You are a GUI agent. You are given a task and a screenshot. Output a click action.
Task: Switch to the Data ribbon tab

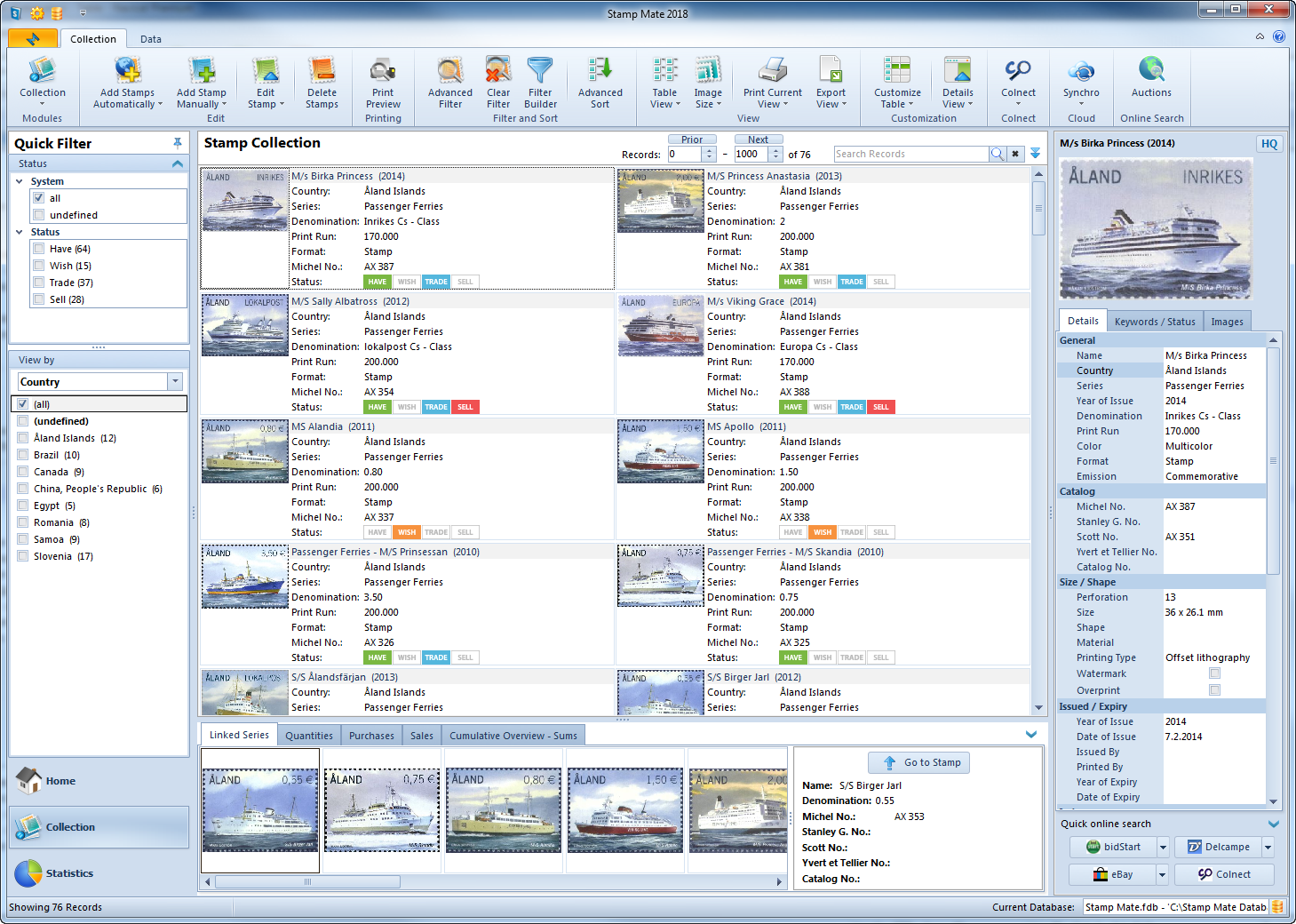(151, 39)
